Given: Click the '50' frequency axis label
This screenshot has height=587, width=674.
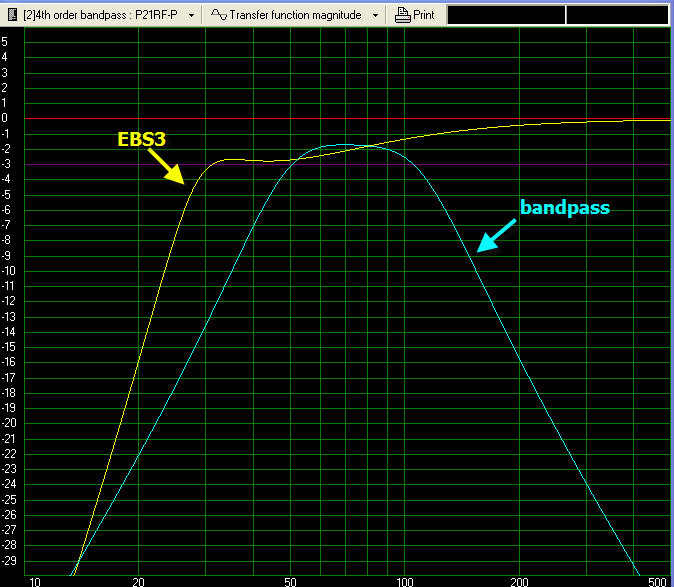Looking at the screenshot, I should click(291, 582).
